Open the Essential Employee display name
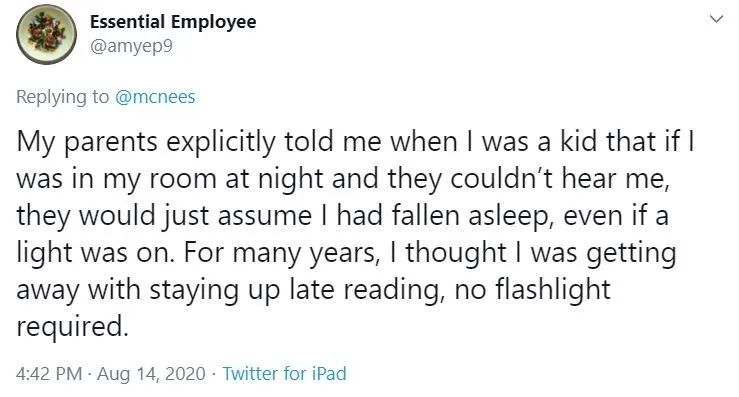 pos(173,22)
